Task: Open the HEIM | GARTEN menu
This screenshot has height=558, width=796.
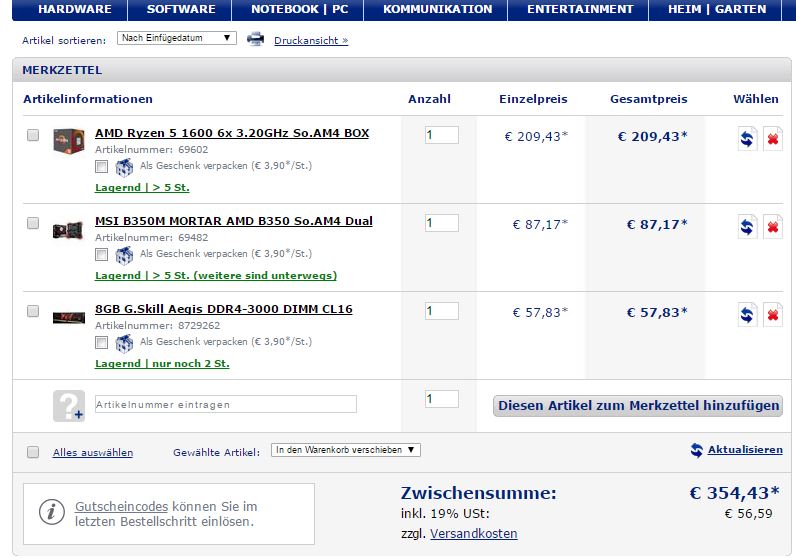Action: tap(716, 10)
